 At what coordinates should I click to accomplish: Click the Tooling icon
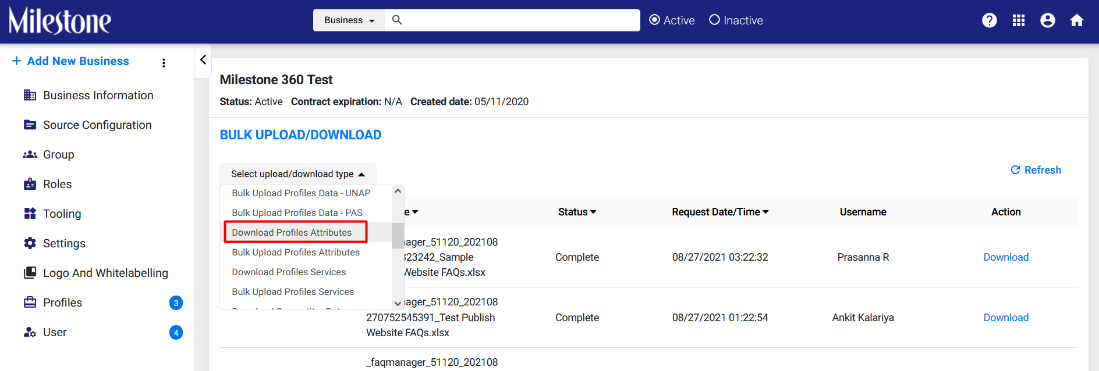[x=29, y=214]
